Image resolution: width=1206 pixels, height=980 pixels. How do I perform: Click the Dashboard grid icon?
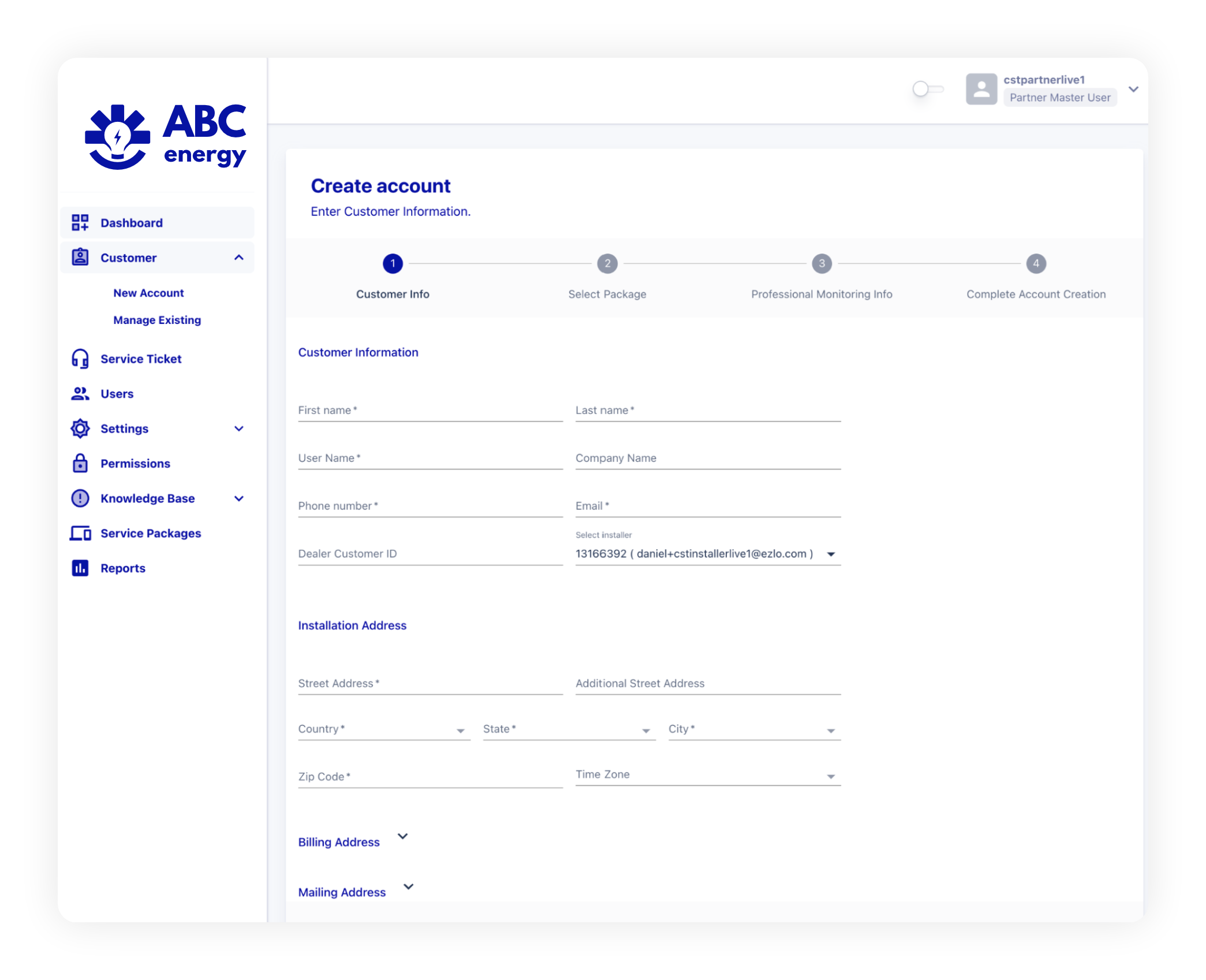tap(80, 222)
